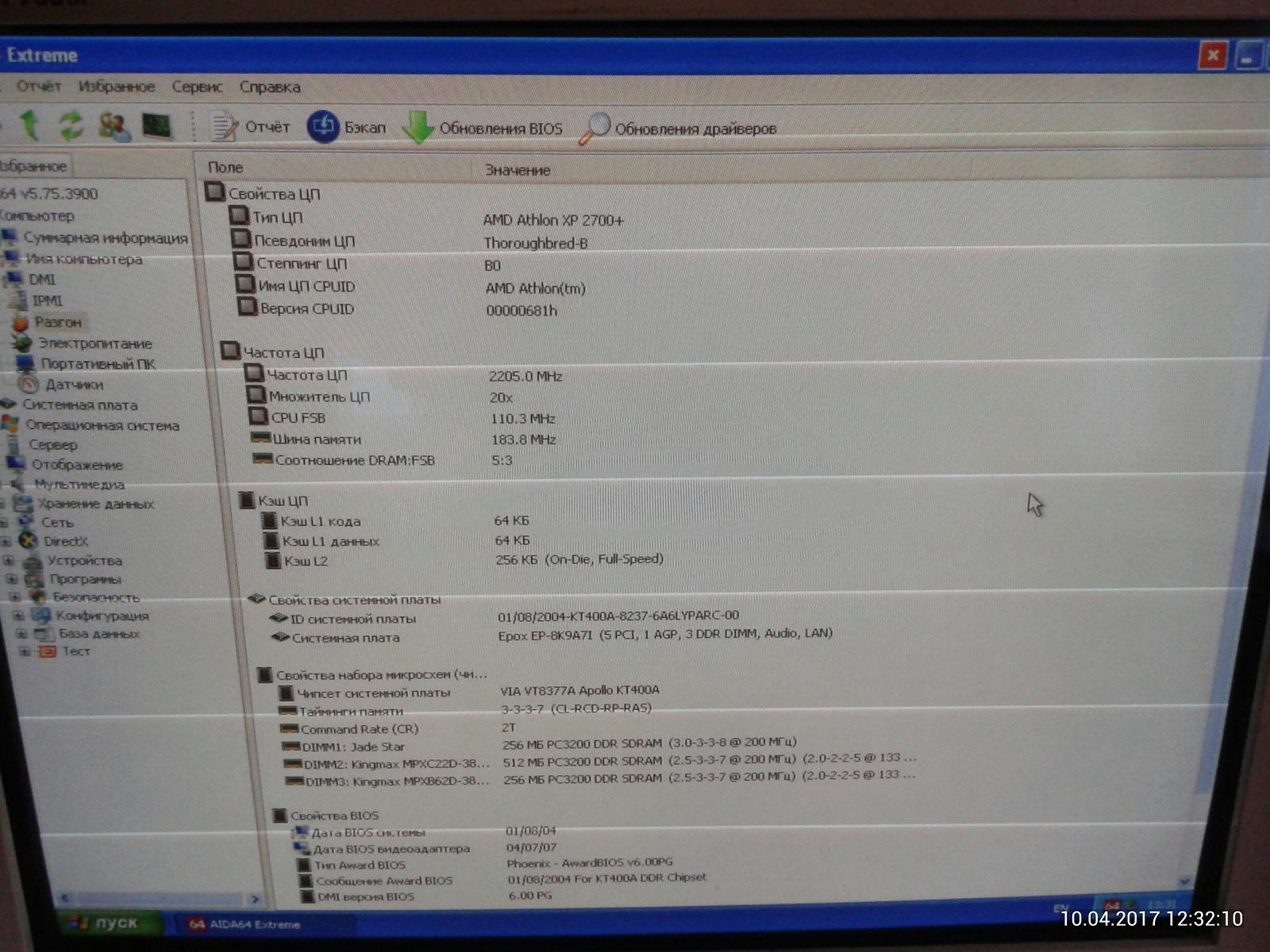
Task: Click the flame icon beside Разгон
Action: click(x=21, y=322)
